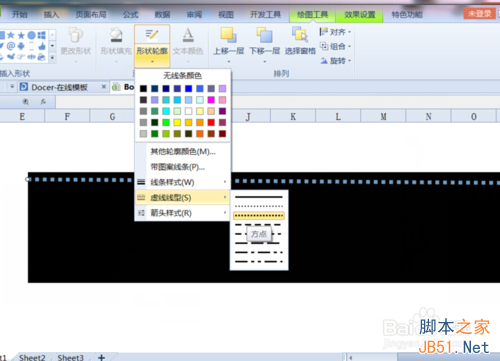This screenshot has width=500, height=361.
Task: Choose the round dot dash style
Action: [x=259, y=206]
